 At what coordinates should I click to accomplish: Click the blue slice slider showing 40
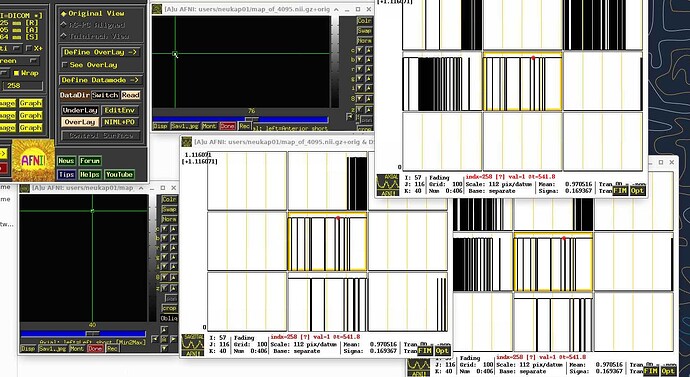(x=83, y=334)
